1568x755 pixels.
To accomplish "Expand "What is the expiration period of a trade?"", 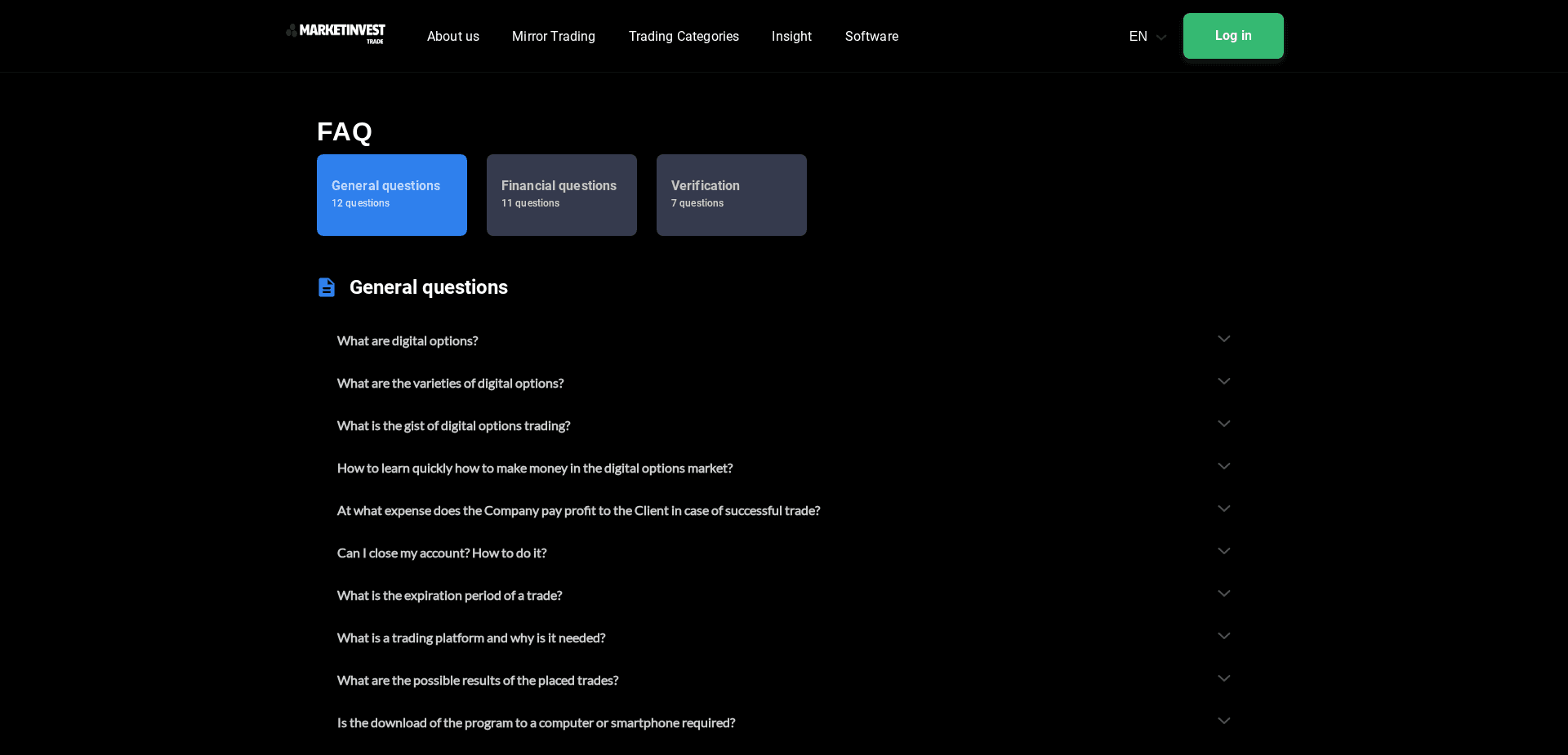I will tap(1223, 594).
